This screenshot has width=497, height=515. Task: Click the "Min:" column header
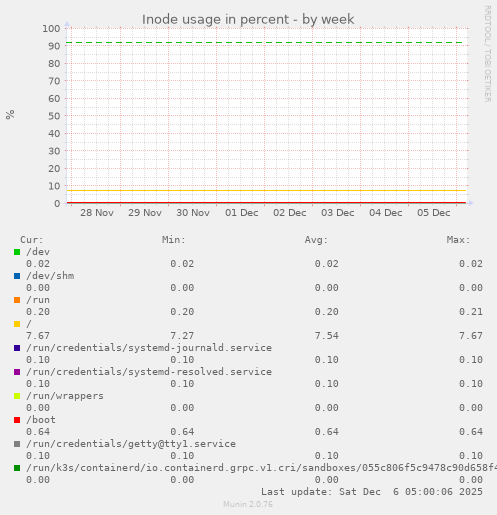point(174,240)
